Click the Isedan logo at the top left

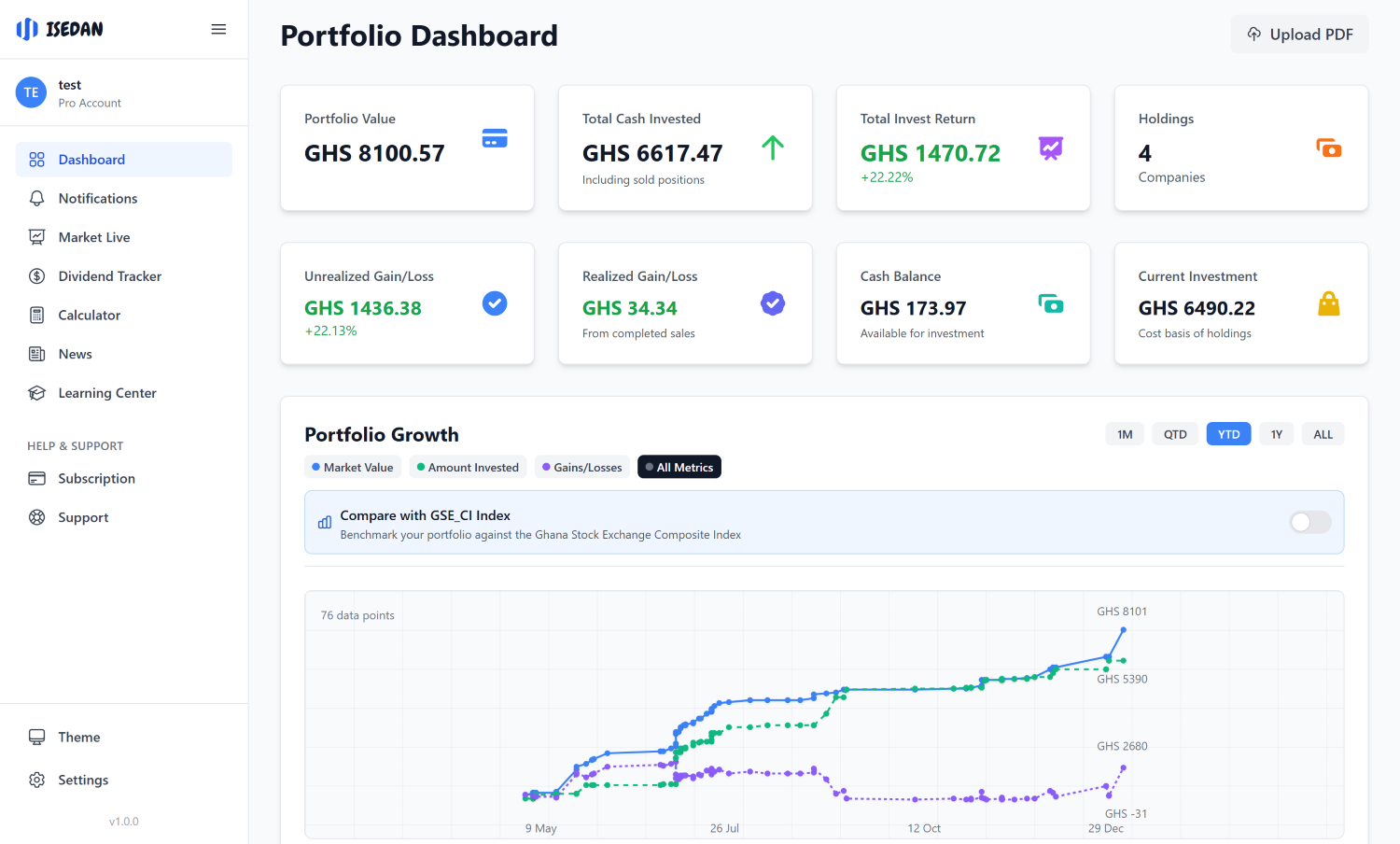[x=61, y=29]
